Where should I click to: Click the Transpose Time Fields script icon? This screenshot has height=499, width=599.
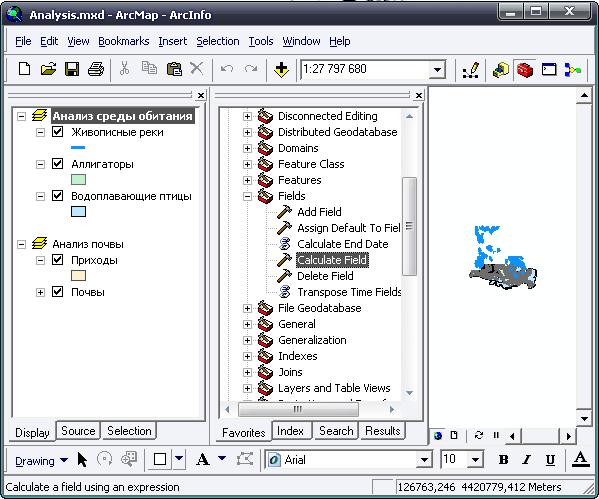(285, 292)
